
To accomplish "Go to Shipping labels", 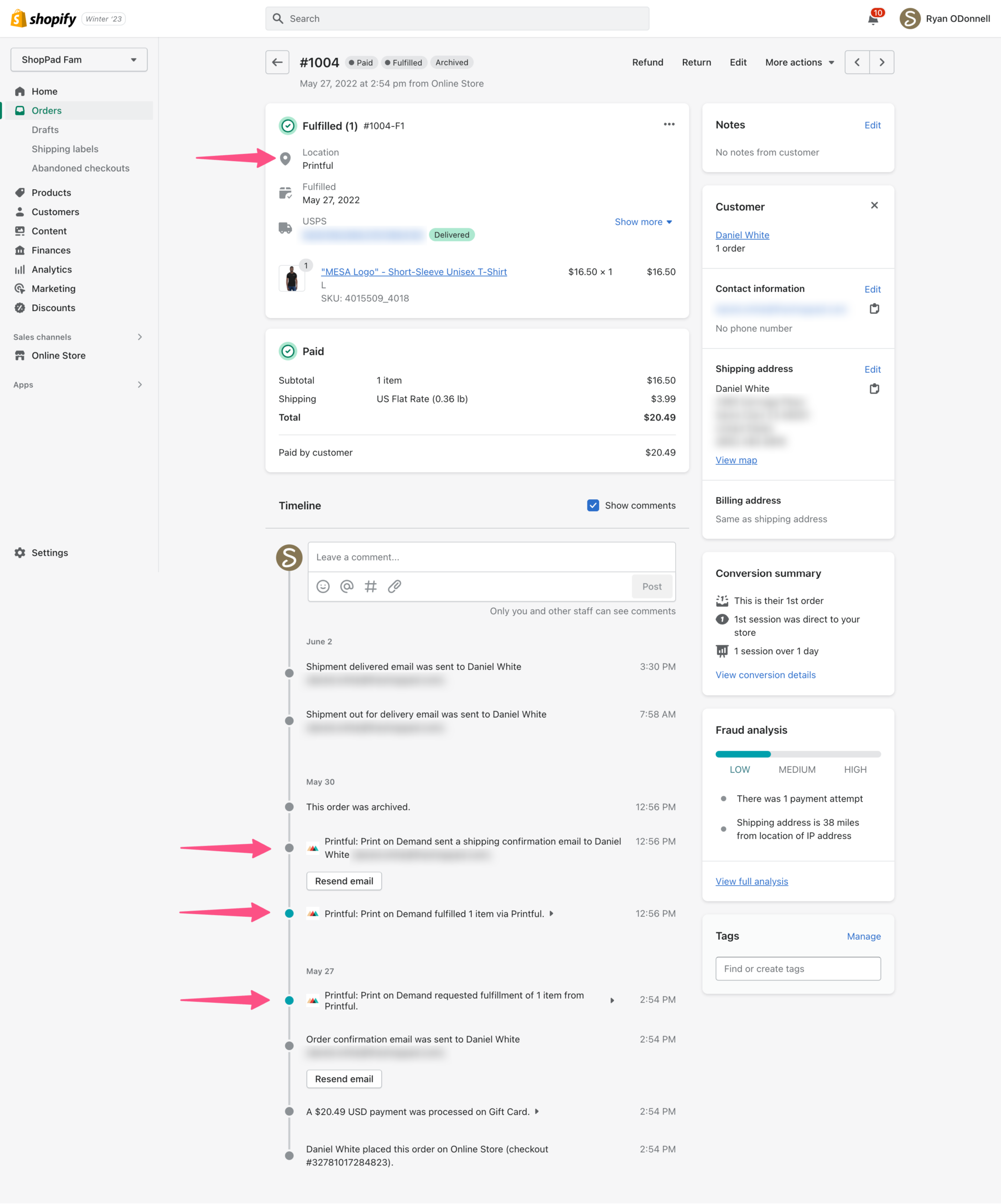I will click(65, 149).
